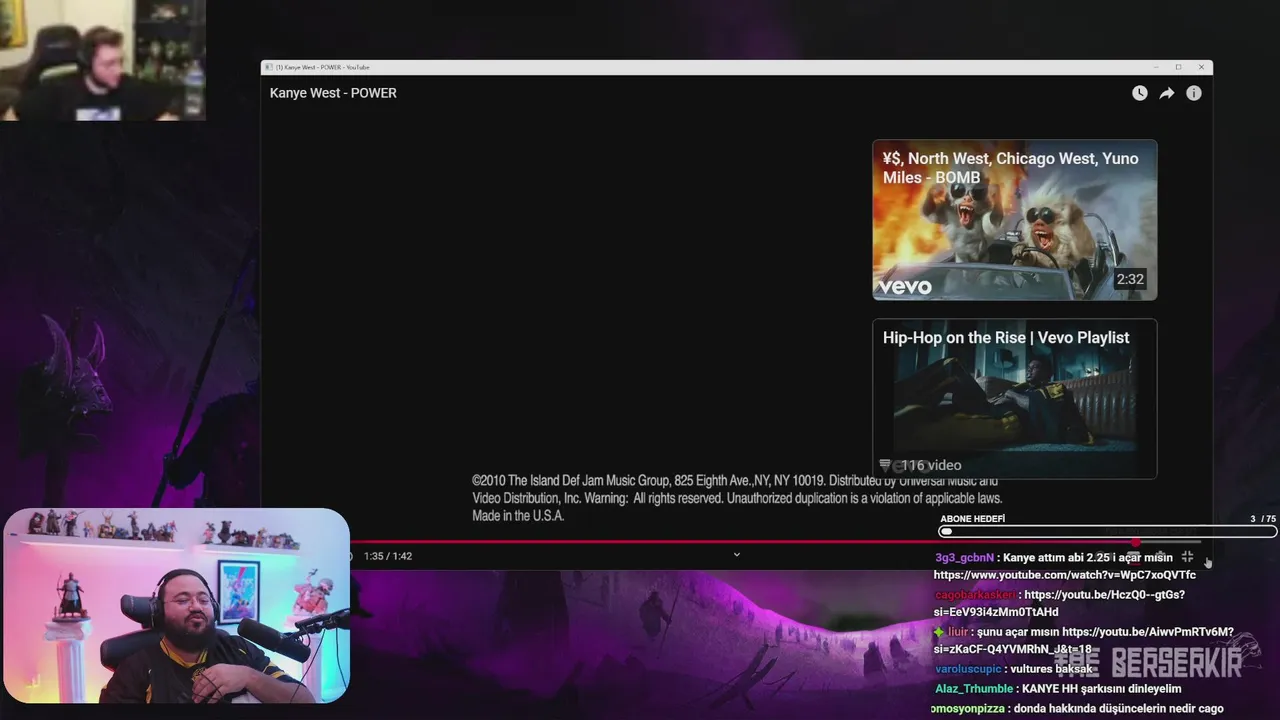
Task: Click chat username varoluscupic
Action: coord(968,669)
